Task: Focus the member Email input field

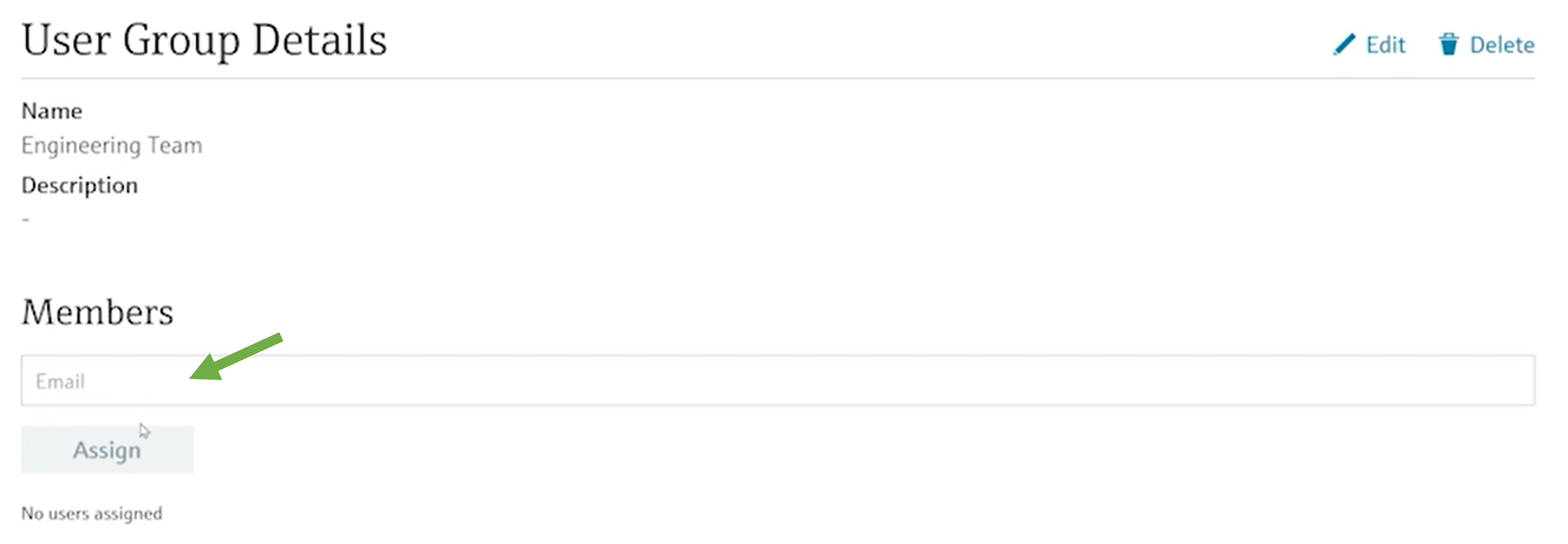Action: click(778, 380)
